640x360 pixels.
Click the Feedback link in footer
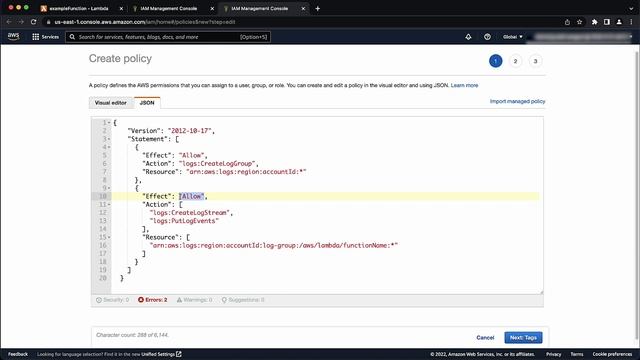pyautogui.click(x=18, y=354)
